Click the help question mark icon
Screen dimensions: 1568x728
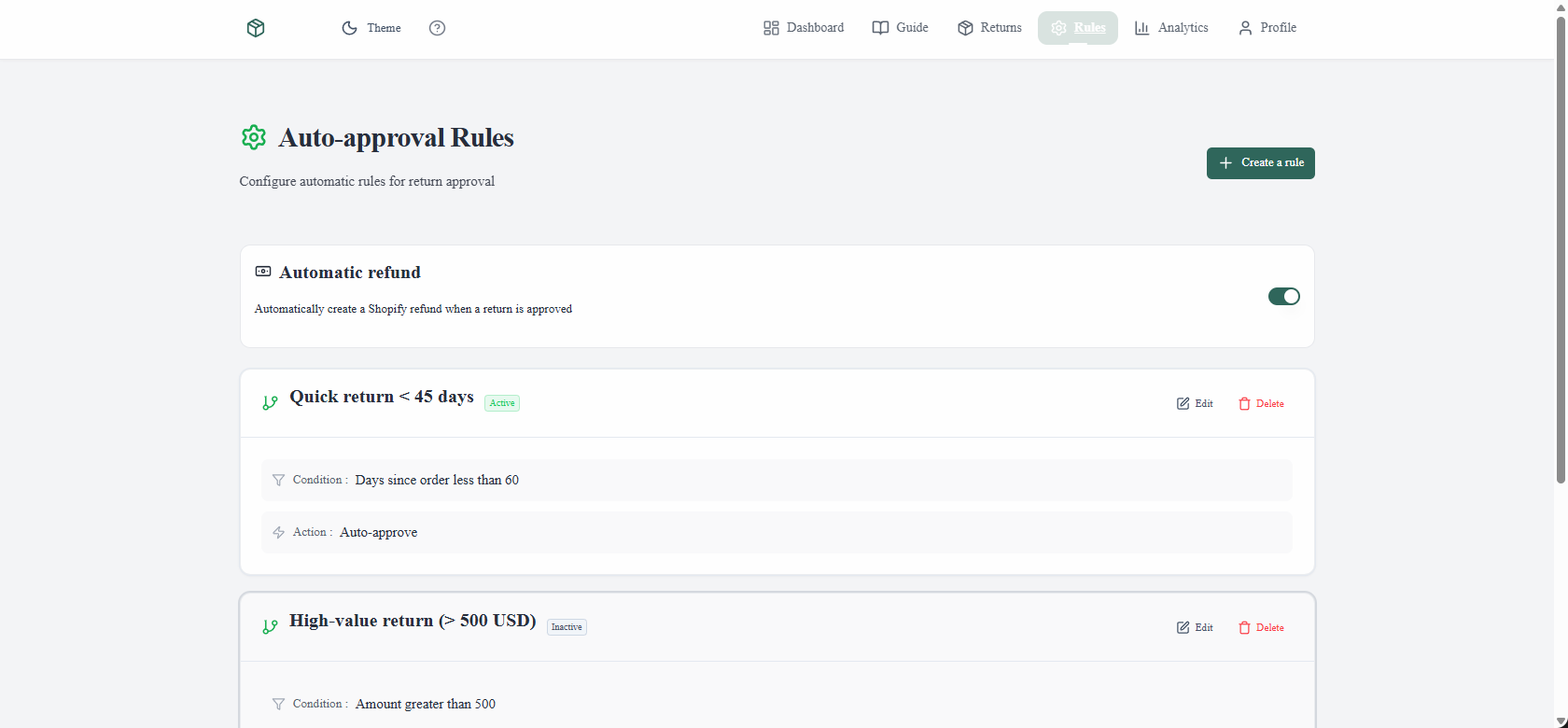[x=437, y=28]
